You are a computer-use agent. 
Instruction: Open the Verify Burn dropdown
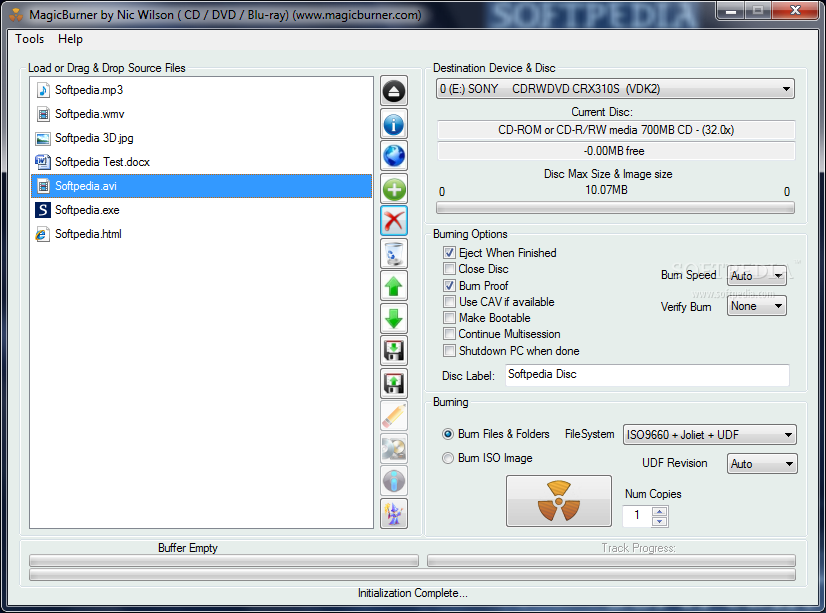[757, 306]
